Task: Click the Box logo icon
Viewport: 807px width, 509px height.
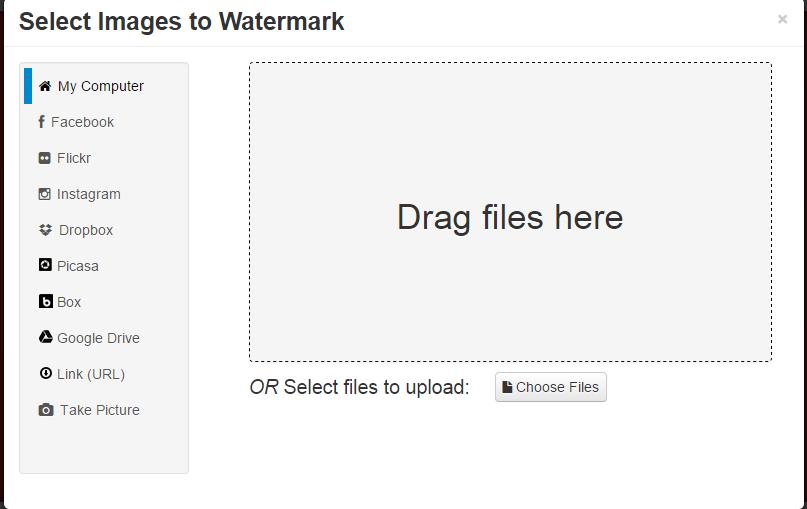Action: 45,302
